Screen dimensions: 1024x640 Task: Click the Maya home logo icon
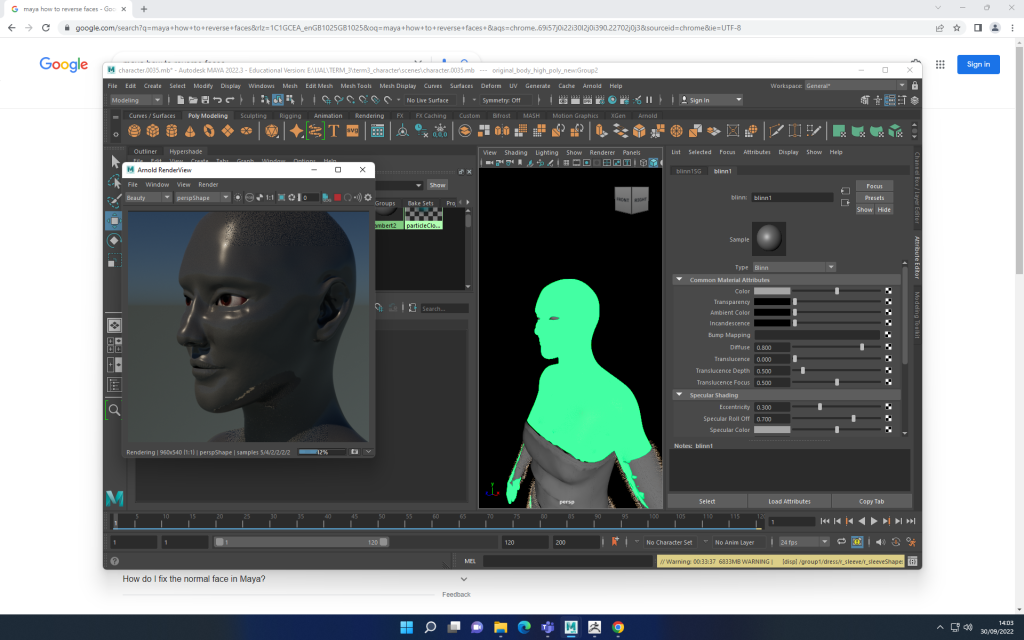tap(114, 498)
